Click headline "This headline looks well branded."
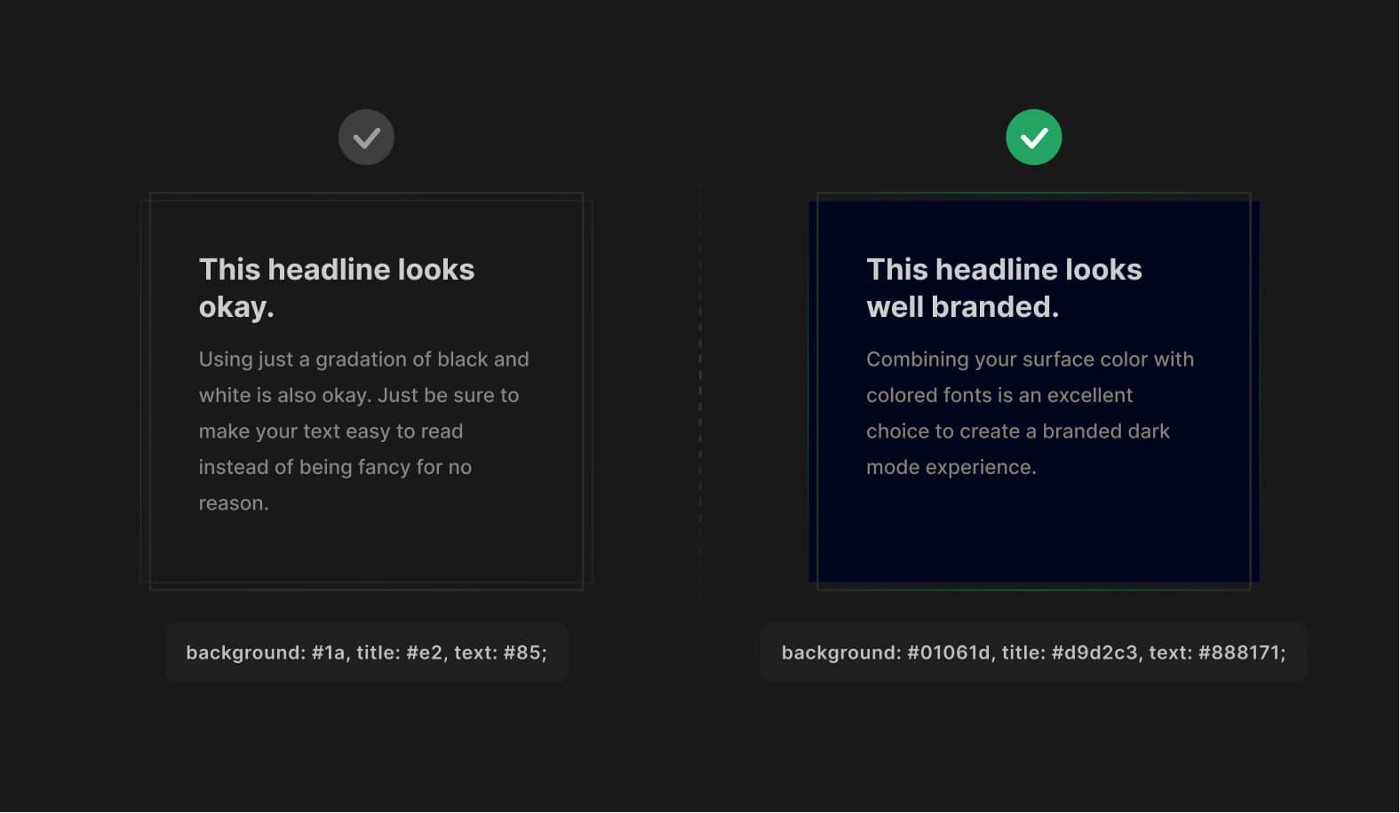Viewport: 1400px width, 813px height. click(x=1004, y=288)
